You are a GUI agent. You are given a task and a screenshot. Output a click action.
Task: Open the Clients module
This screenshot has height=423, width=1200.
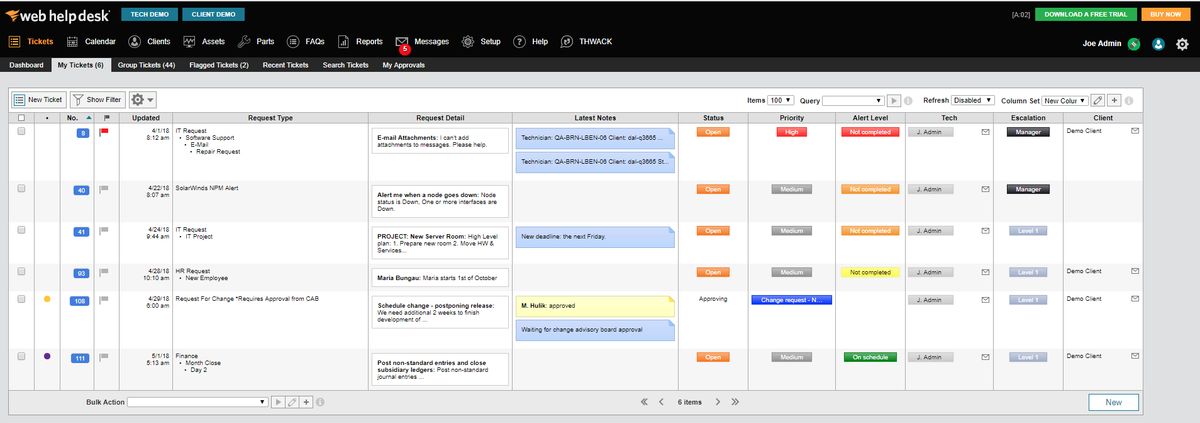pyautogui.click(x=149, y=42)
